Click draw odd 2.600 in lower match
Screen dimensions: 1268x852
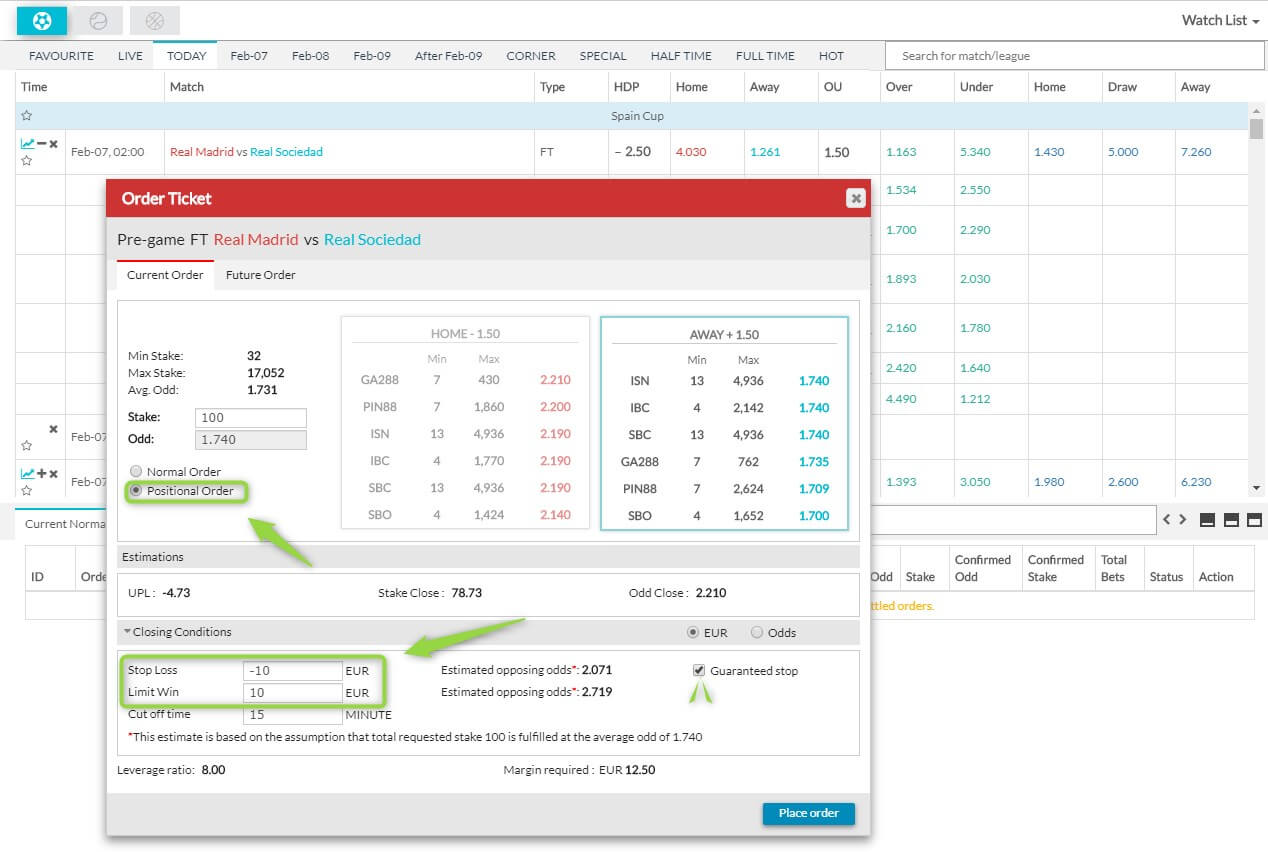click(1123, 482)
